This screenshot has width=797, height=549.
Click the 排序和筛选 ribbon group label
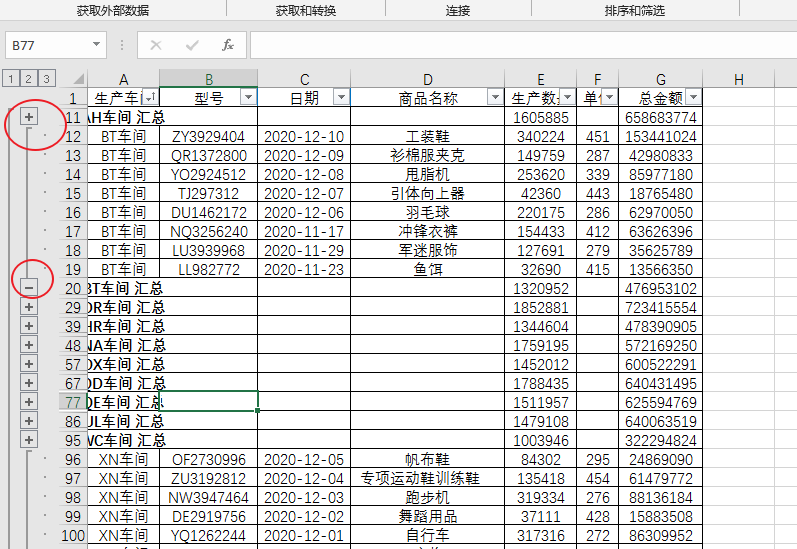pyautogui.click(x=635, y=10)
